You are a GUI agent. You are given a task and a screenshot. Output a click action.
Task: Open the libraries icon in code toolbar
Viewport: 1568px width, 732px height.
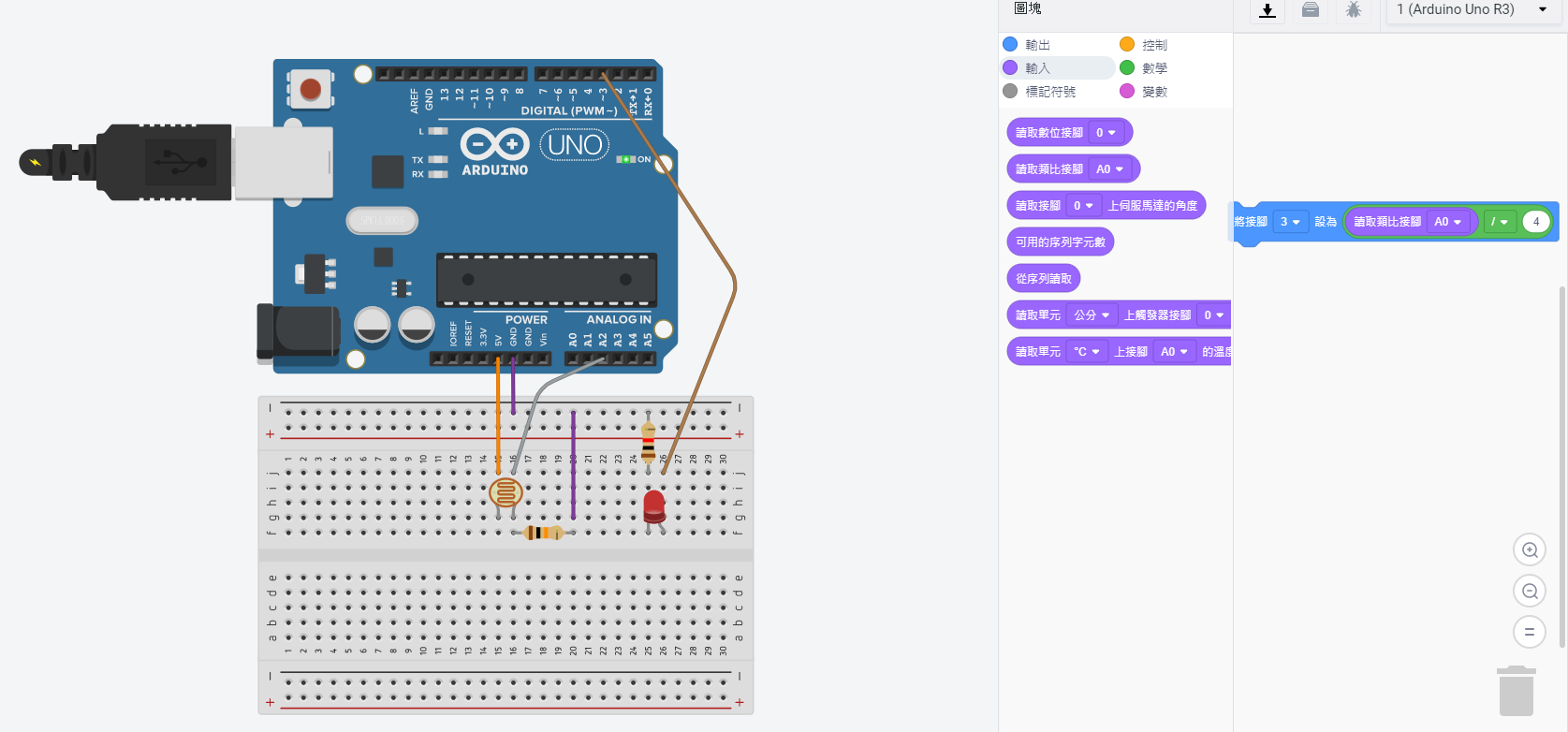(x=1311, y=10)
